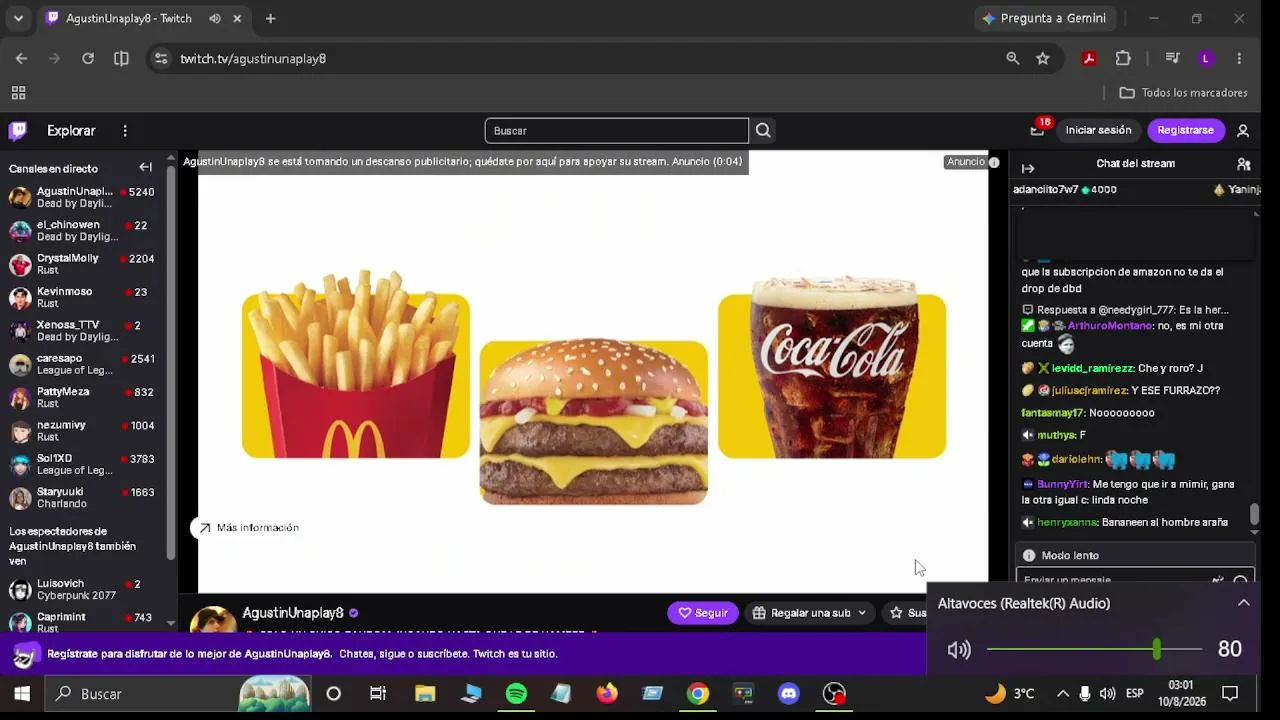
Task: Open Discord from the taskbar
Action: pyautogui.click(x=789, y=693)
